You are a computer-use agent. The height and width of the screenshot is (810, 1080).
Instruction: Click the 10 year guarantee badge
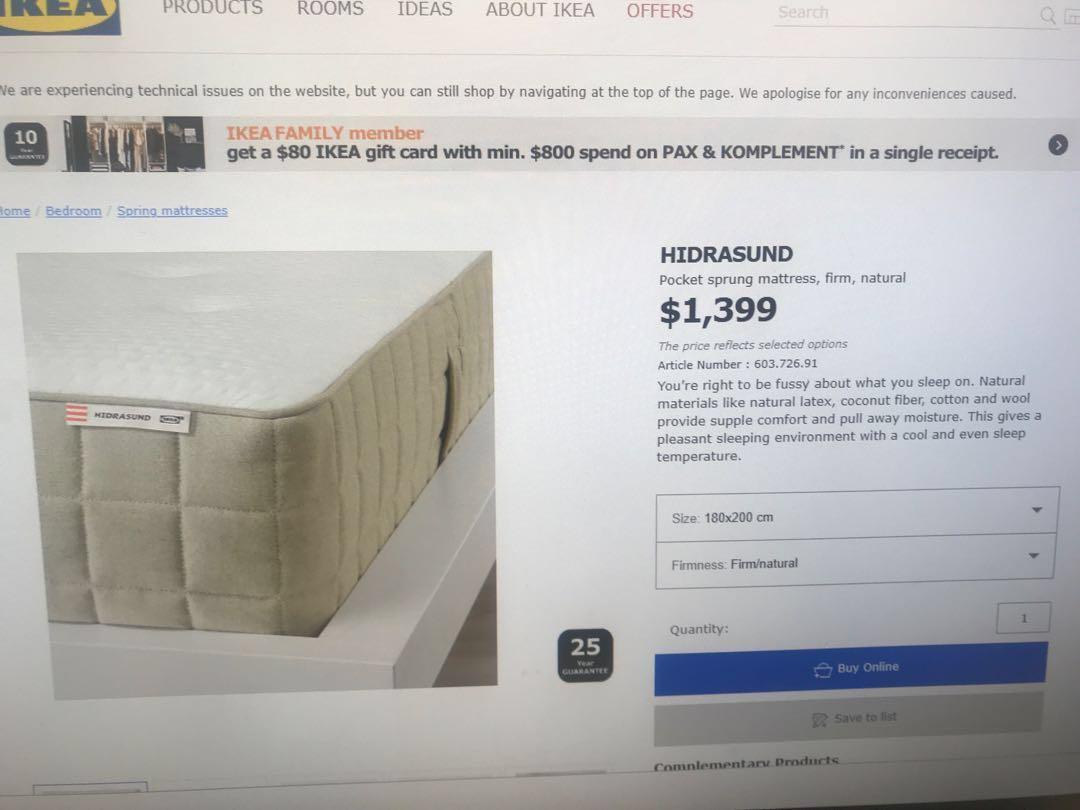click(x=26, y=143)
